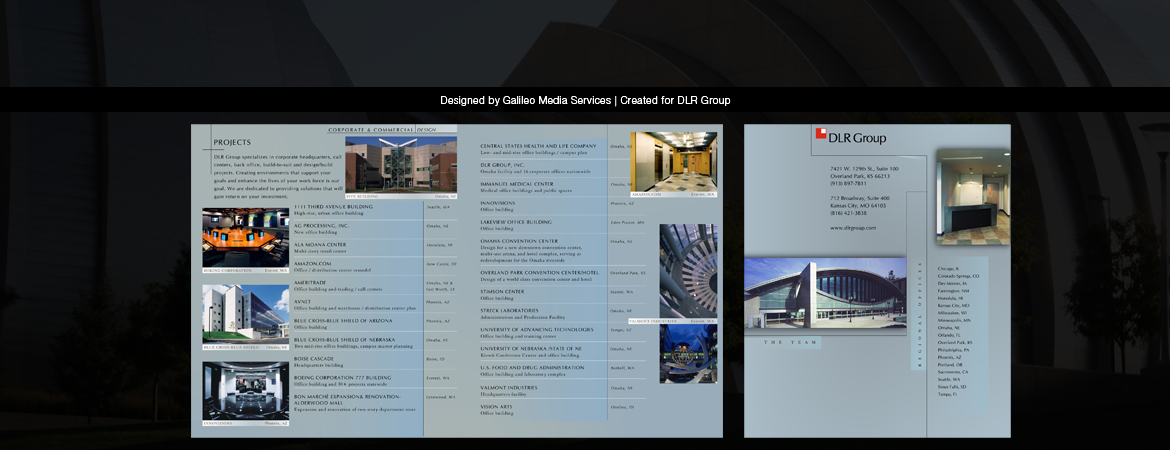Click the 'Designed by Galileo Media Services' caption
Viewport: 1170px width, 450px height.
[x=525, y=100]
